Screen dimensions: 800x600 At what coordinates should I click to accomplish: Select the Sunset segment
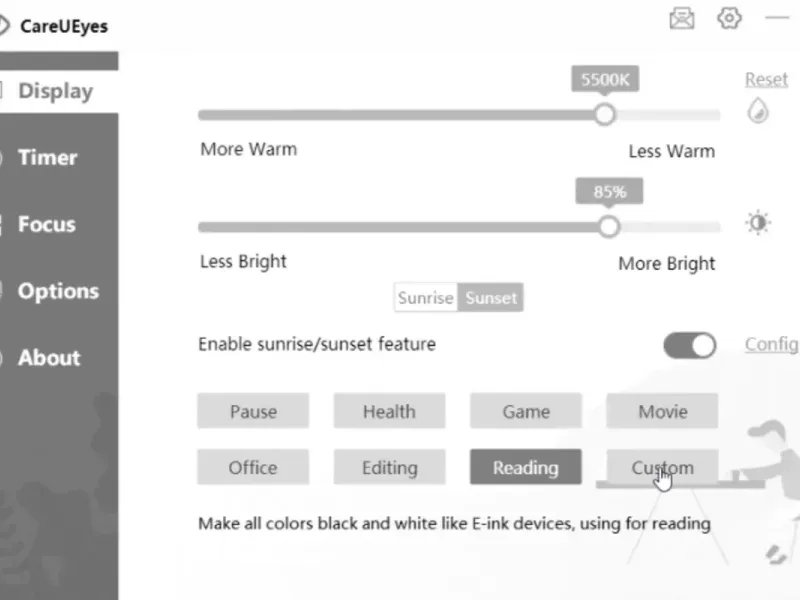[491, 298]
